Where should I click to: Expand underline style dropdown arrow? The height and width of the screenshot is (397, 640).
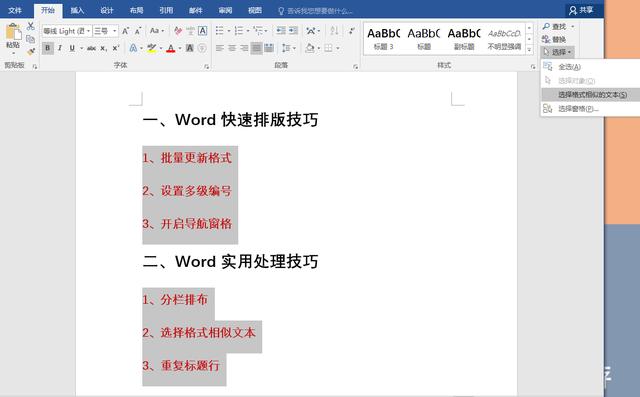[x=82, y=48]
